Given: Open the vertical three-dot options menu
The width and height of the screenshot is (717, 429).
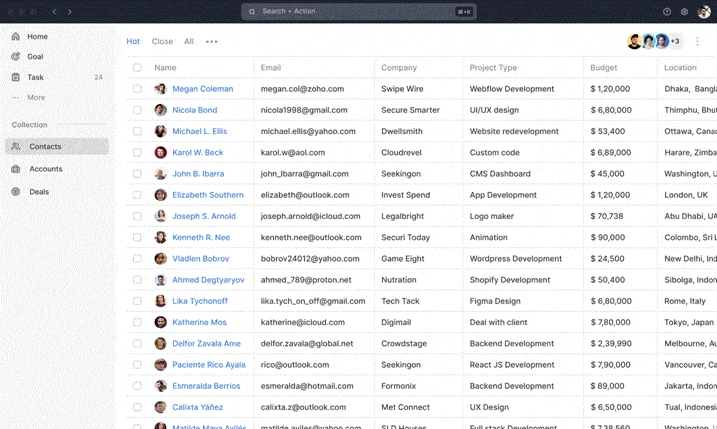Looking at the screenshot, I should point(697,42).
